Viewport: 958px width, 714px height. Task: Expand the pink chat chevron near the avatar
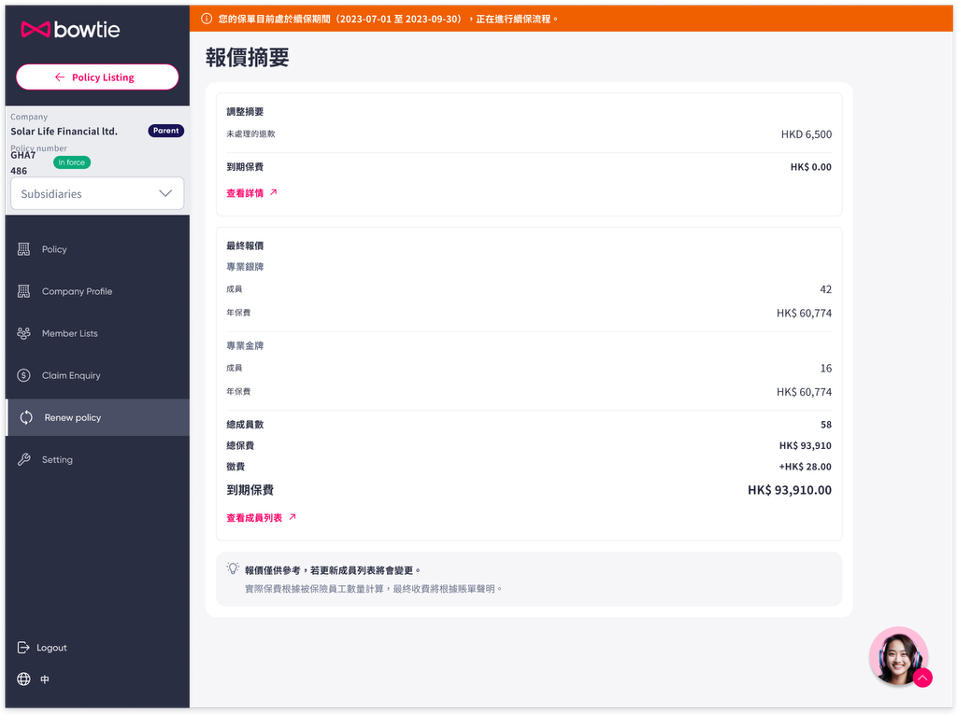[x=922, y=678]
